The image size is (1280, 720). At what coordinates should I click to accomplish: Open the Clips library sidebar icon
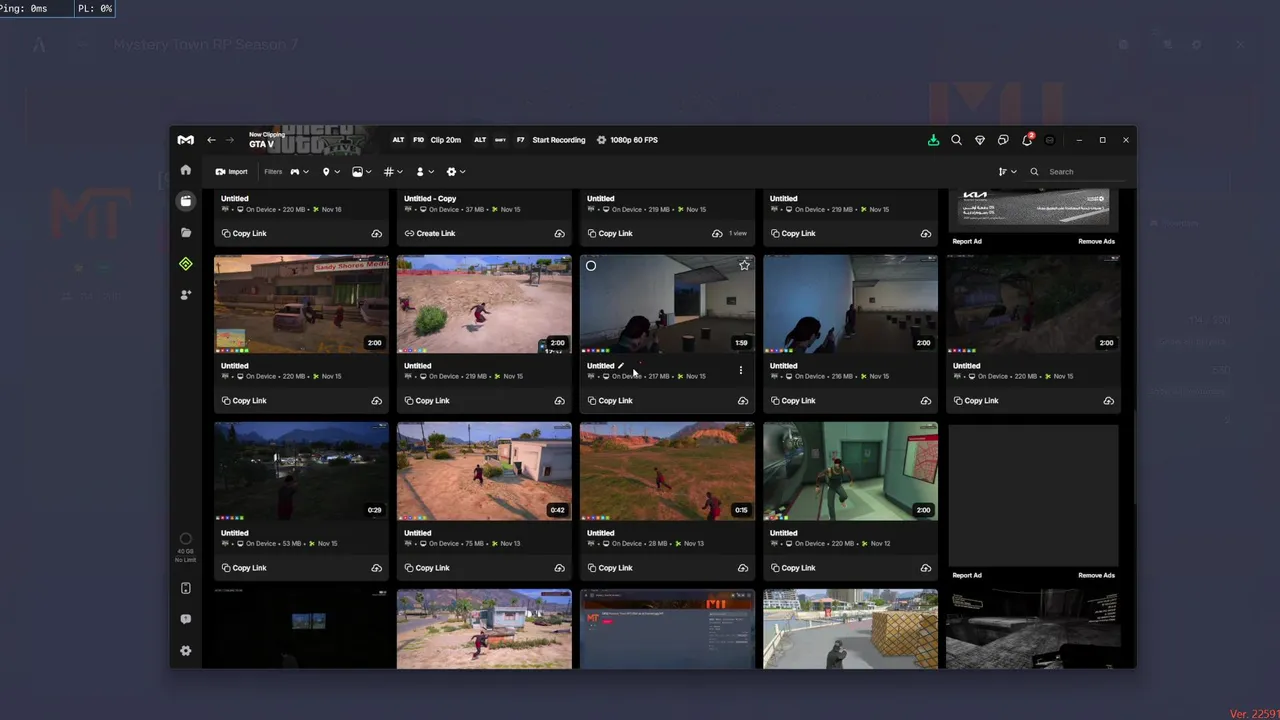186,201
